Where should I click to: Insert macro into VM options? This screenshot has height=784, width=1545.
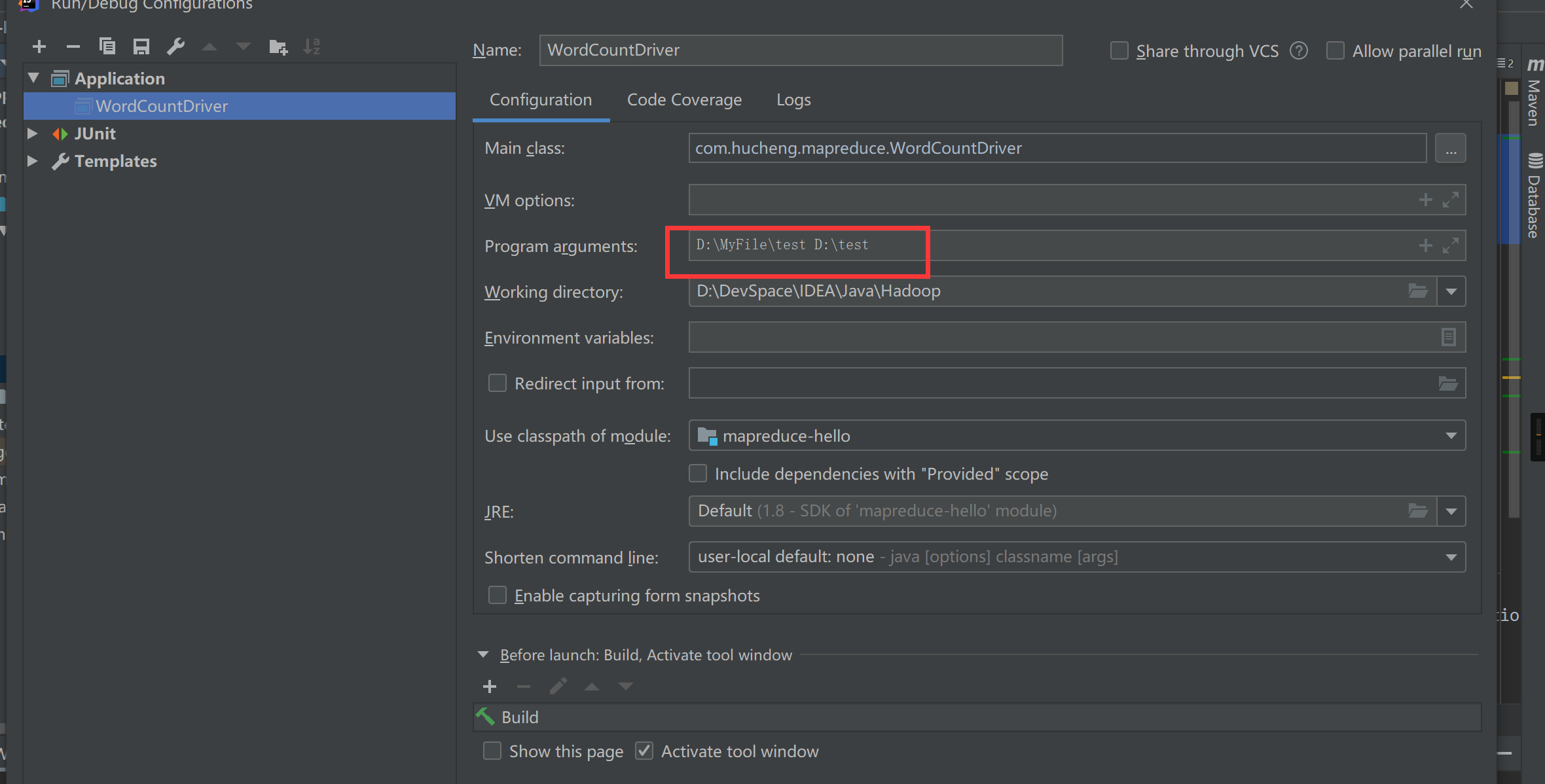[x=1426, y=200]
